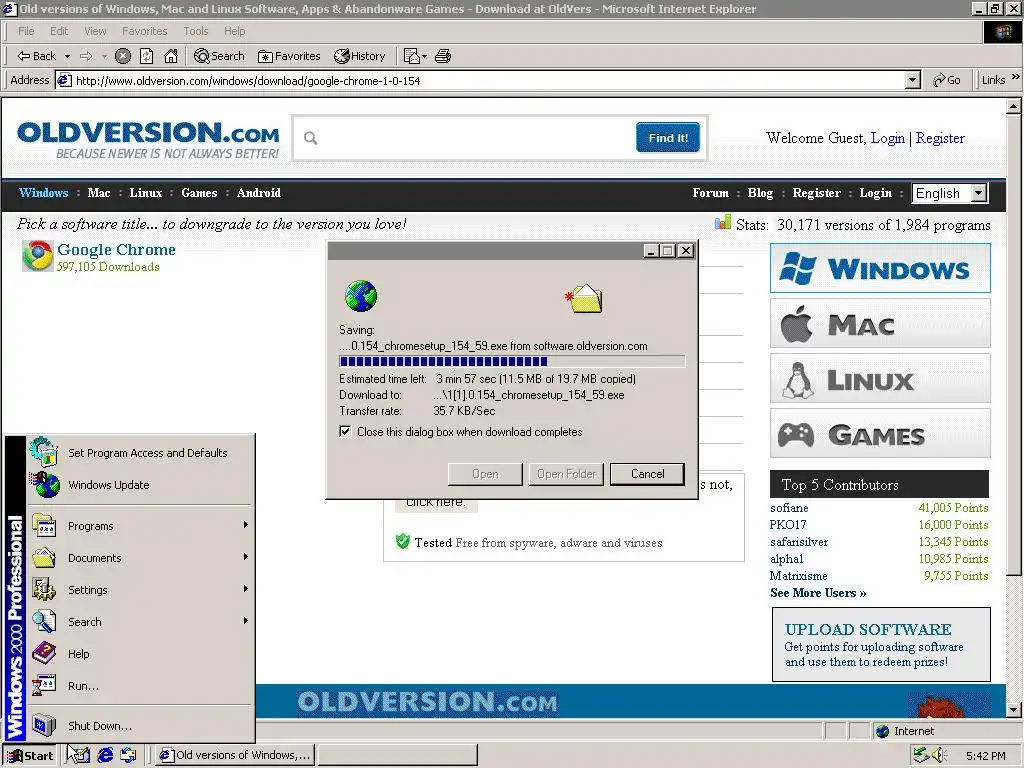Screen dimensions: 1024x768
Task: Open the Search pane in IE toolbar
Action: click(x=219, y=56)
